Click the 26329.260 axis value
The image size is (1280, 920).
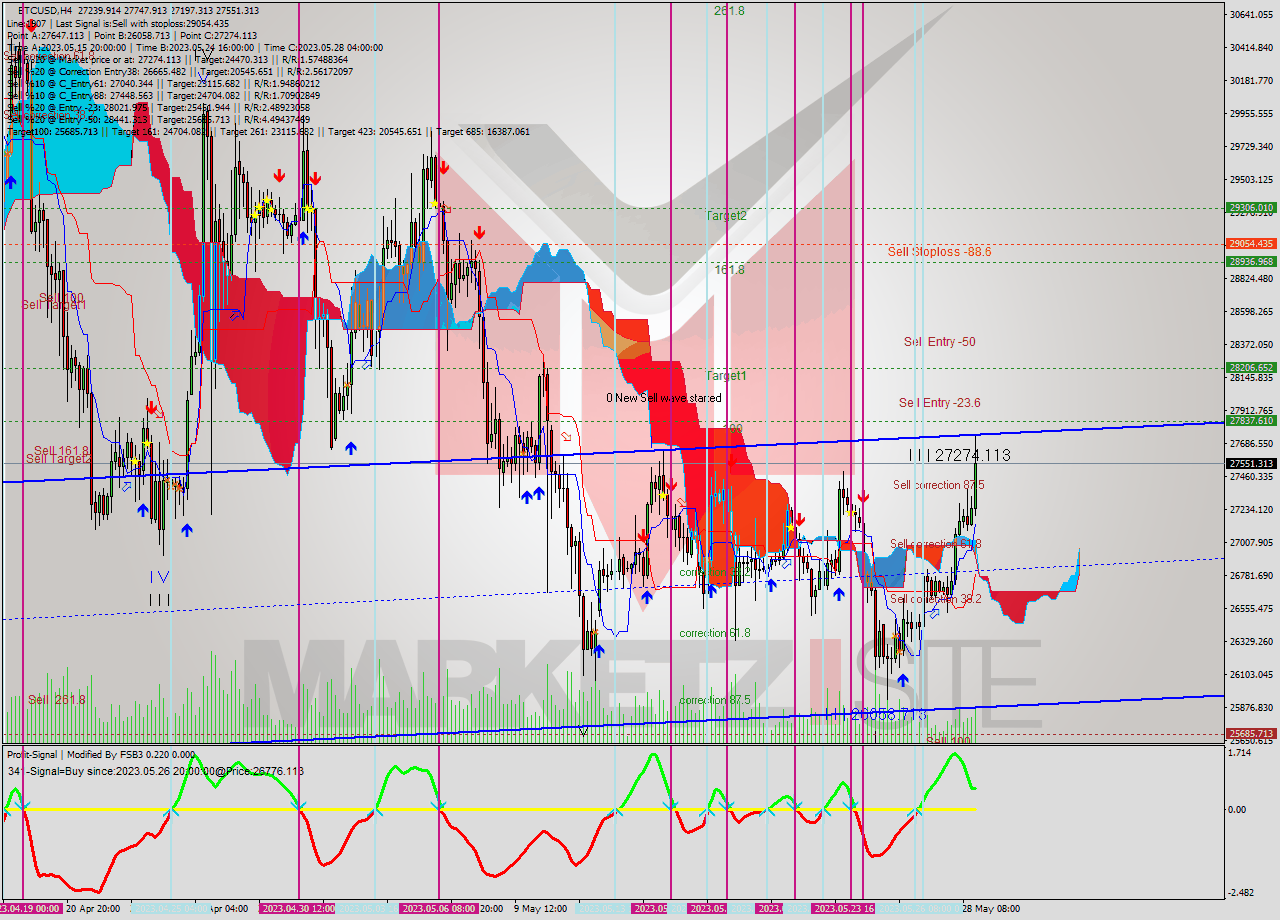[1251, 641]
